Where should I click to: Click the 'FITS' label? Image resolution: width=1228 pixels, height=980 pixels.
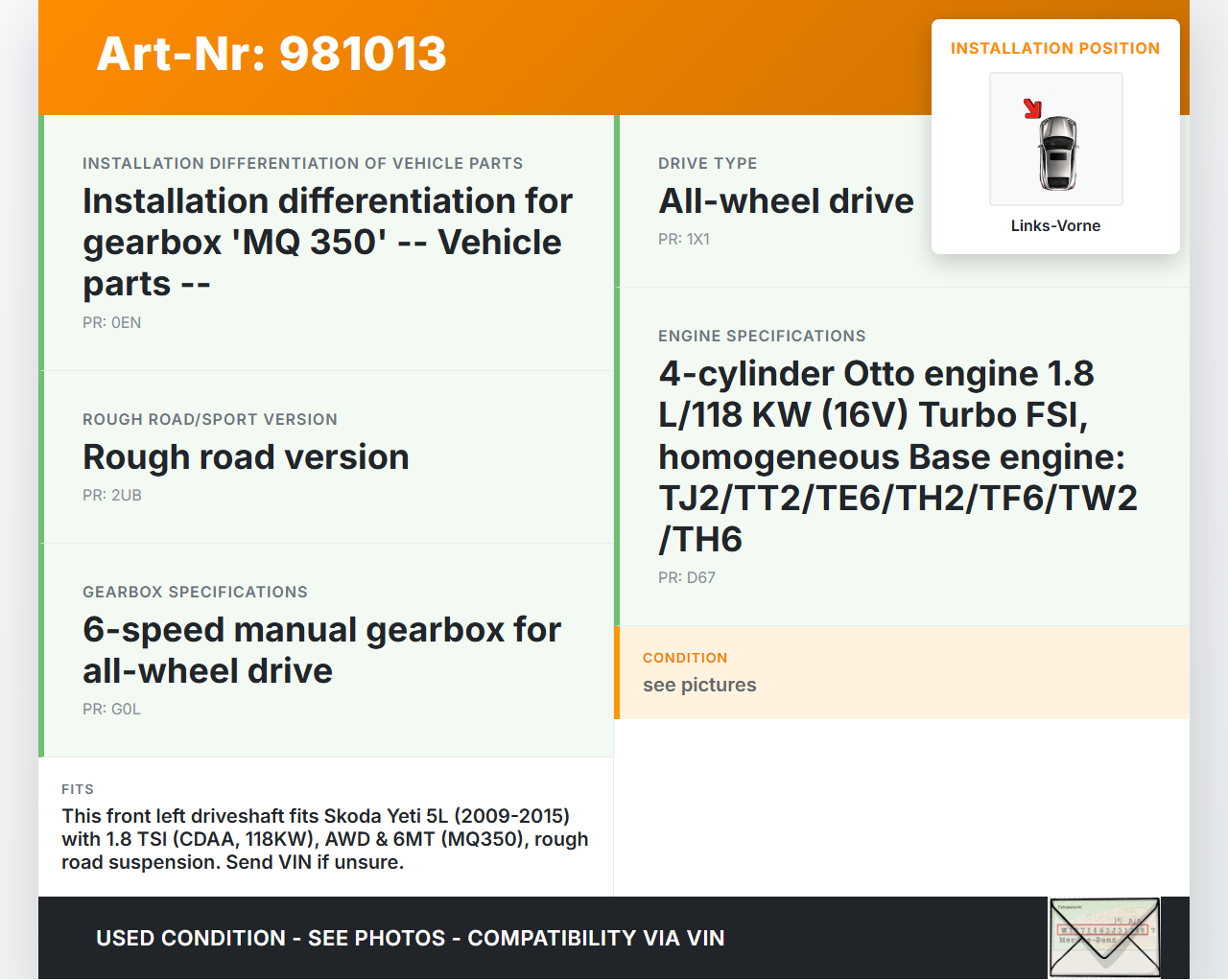point(78,789)
